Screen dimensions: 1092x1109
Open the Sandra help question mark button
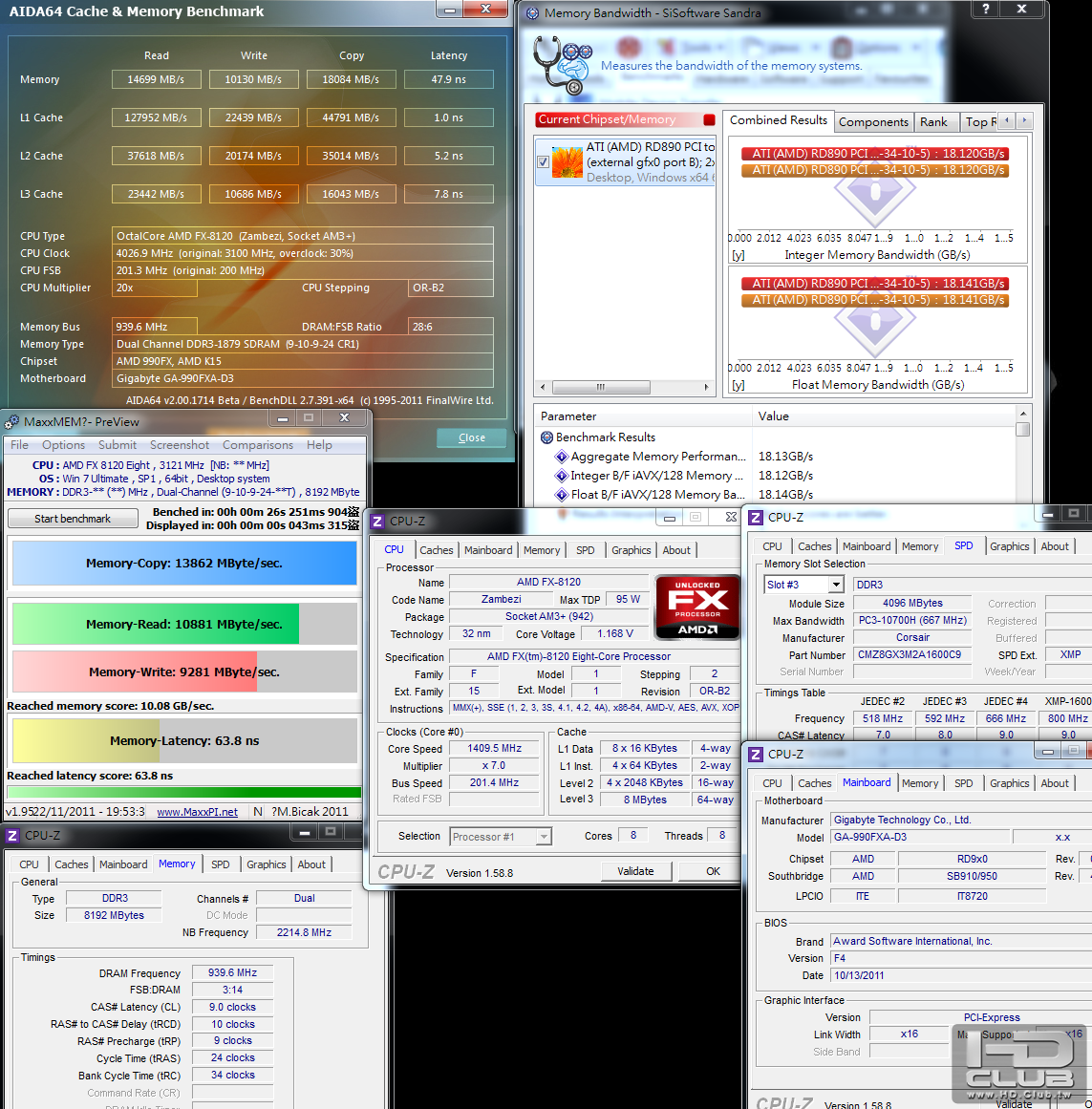(986, 9)
